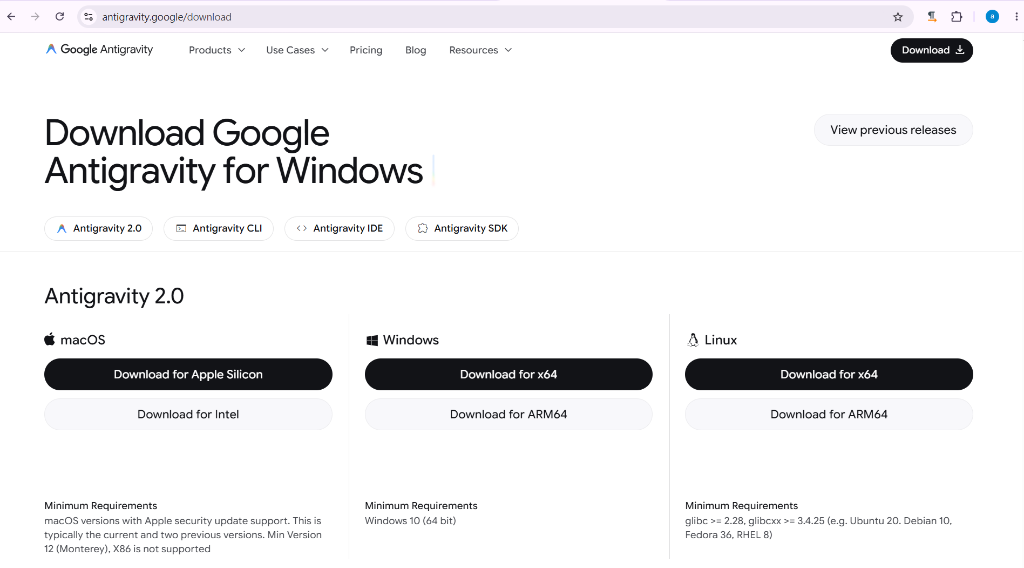Download Linux x64 package
1024x568 pixels.
(829, 374)
